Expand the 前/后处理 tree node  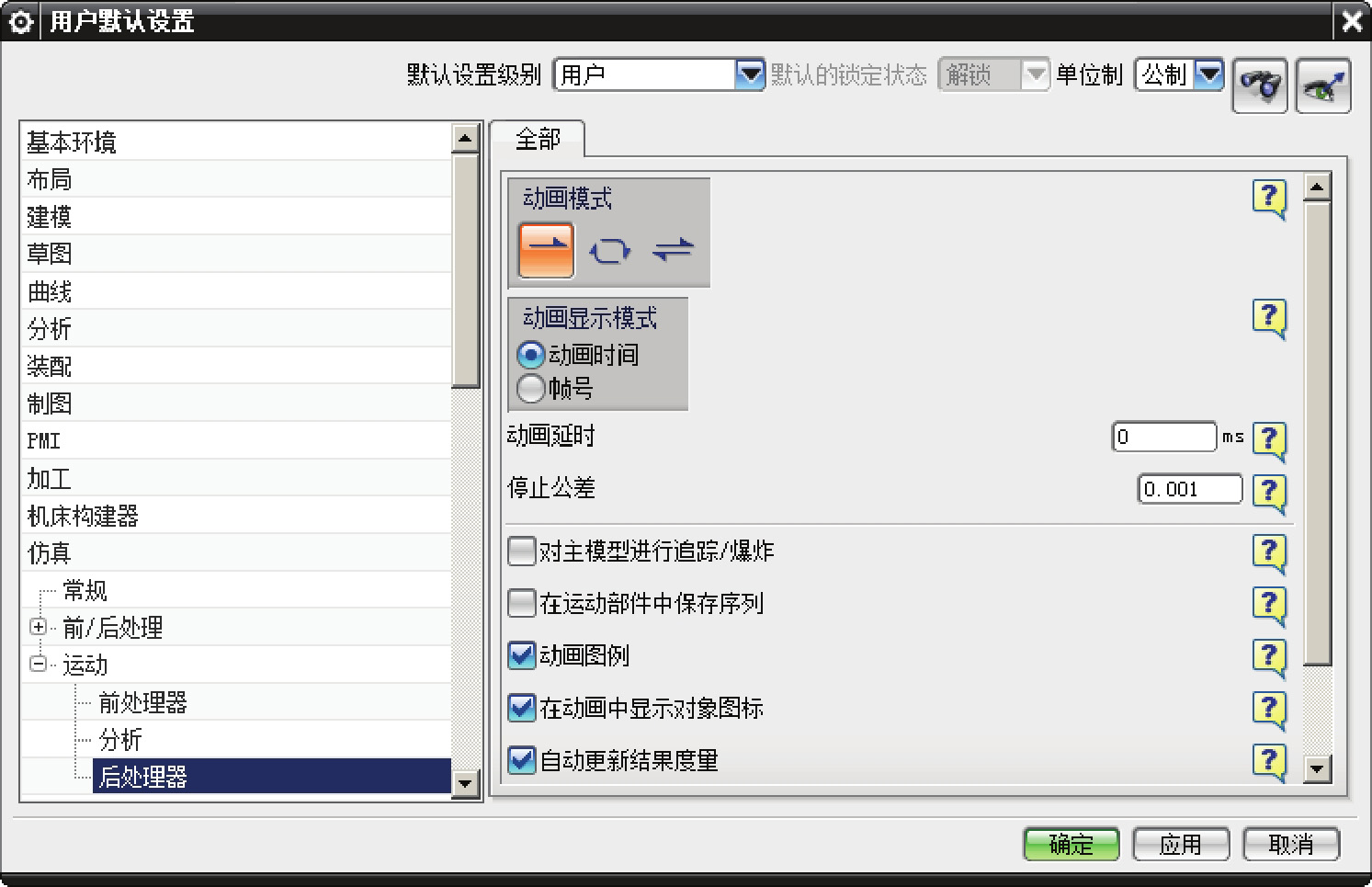[x=38, y=627]
